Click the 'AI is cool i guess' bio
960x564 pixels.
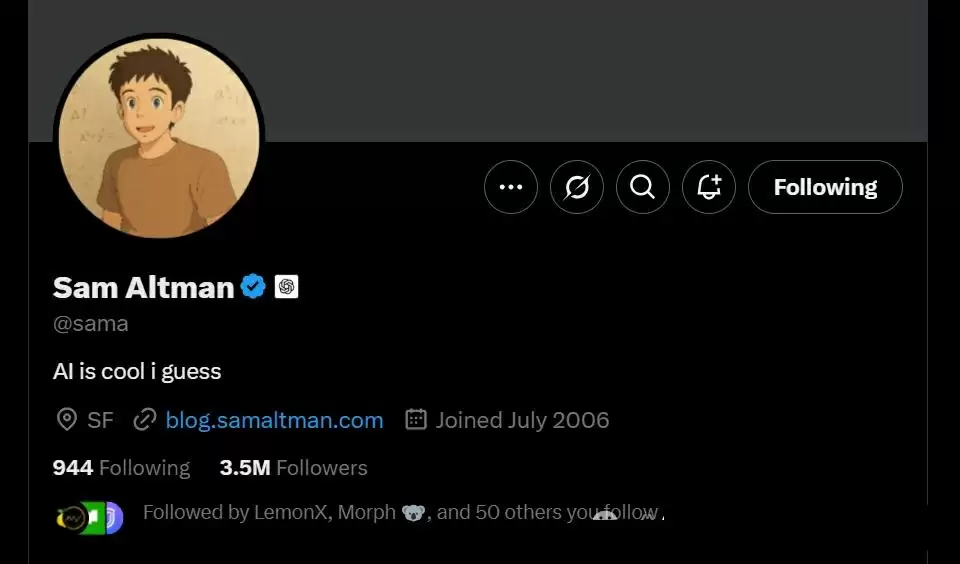tap(137, 371)
